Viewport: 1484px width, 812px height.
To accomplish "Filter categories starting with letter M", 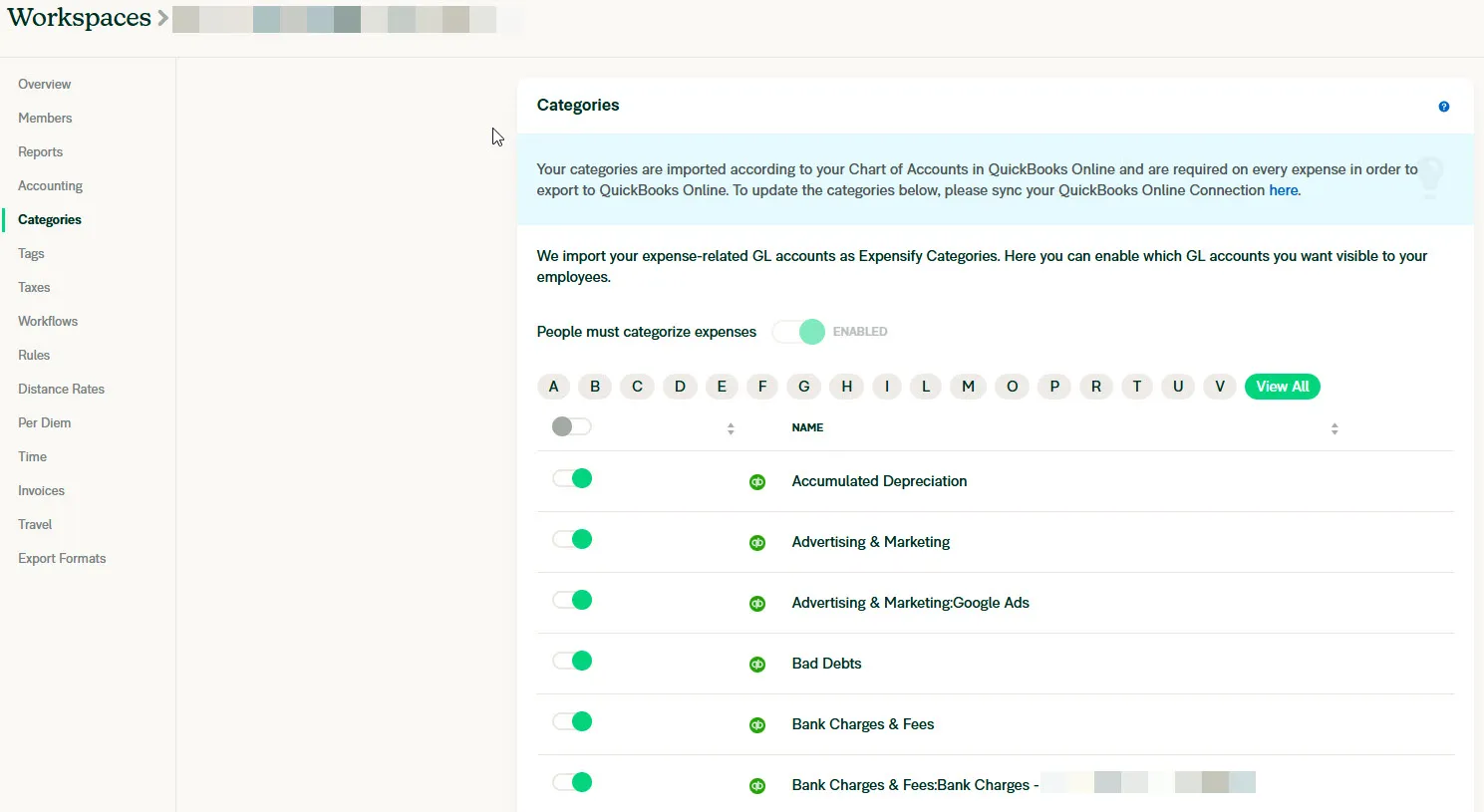I will click(x=968, y=387).
